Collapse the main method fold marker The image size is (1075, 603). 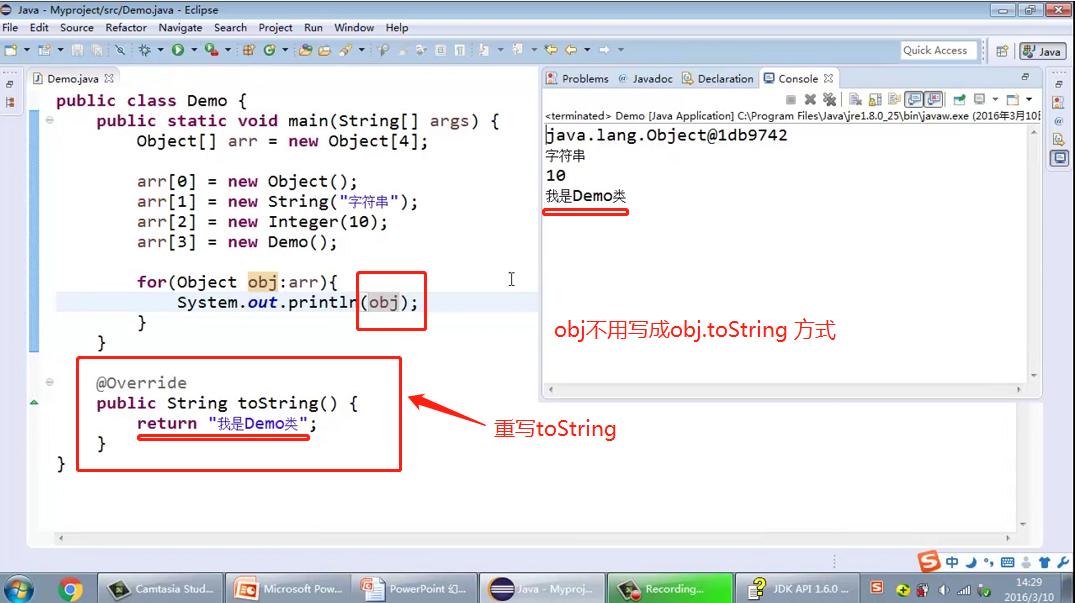tap(49, 120)
